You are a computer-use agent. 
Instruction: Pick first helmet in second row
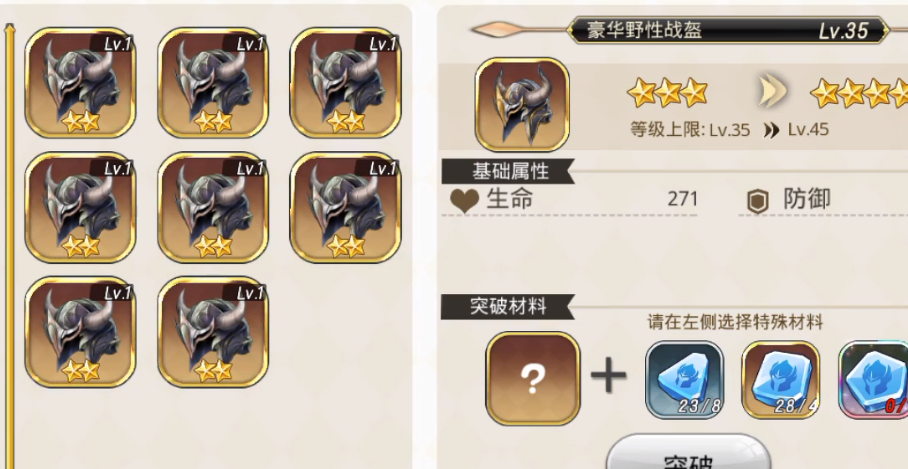point(80,207)
